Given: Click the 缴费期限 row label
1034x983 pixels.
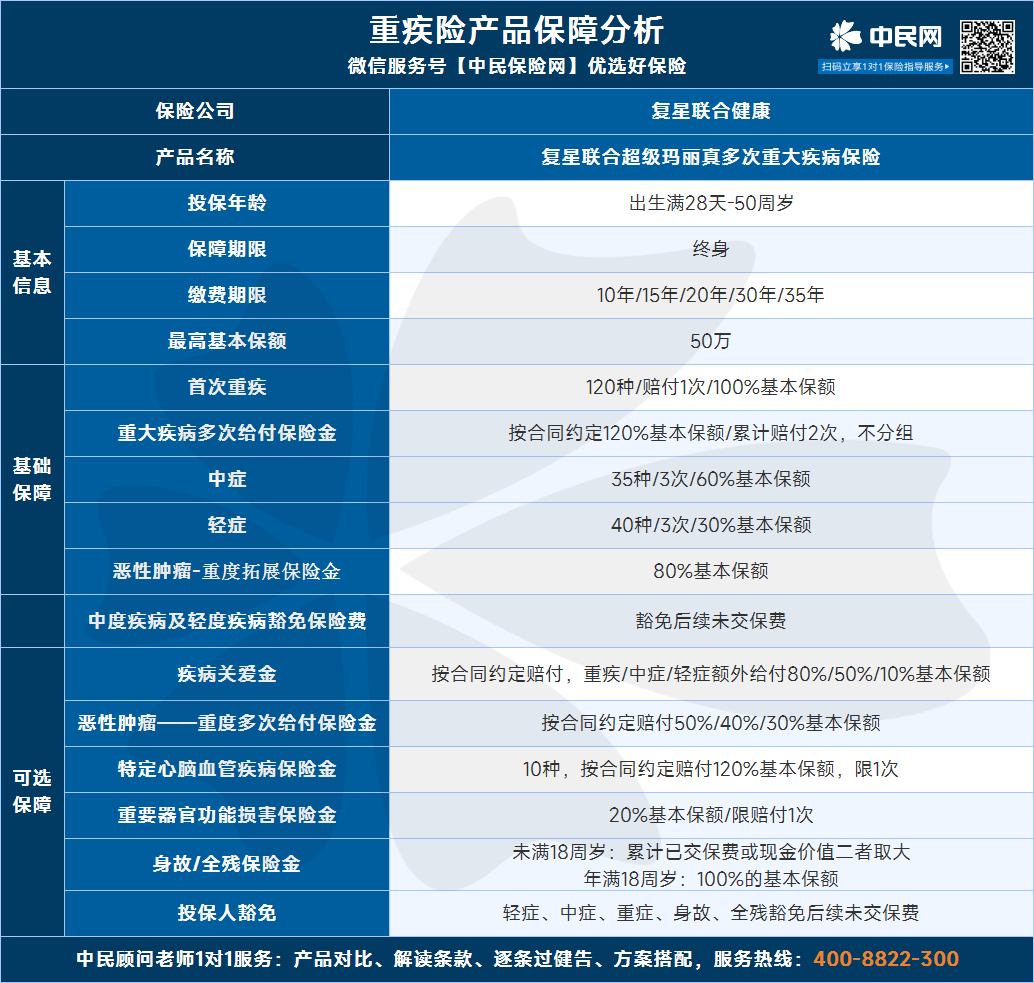Looking at the screenshot, I should (227, 295).
